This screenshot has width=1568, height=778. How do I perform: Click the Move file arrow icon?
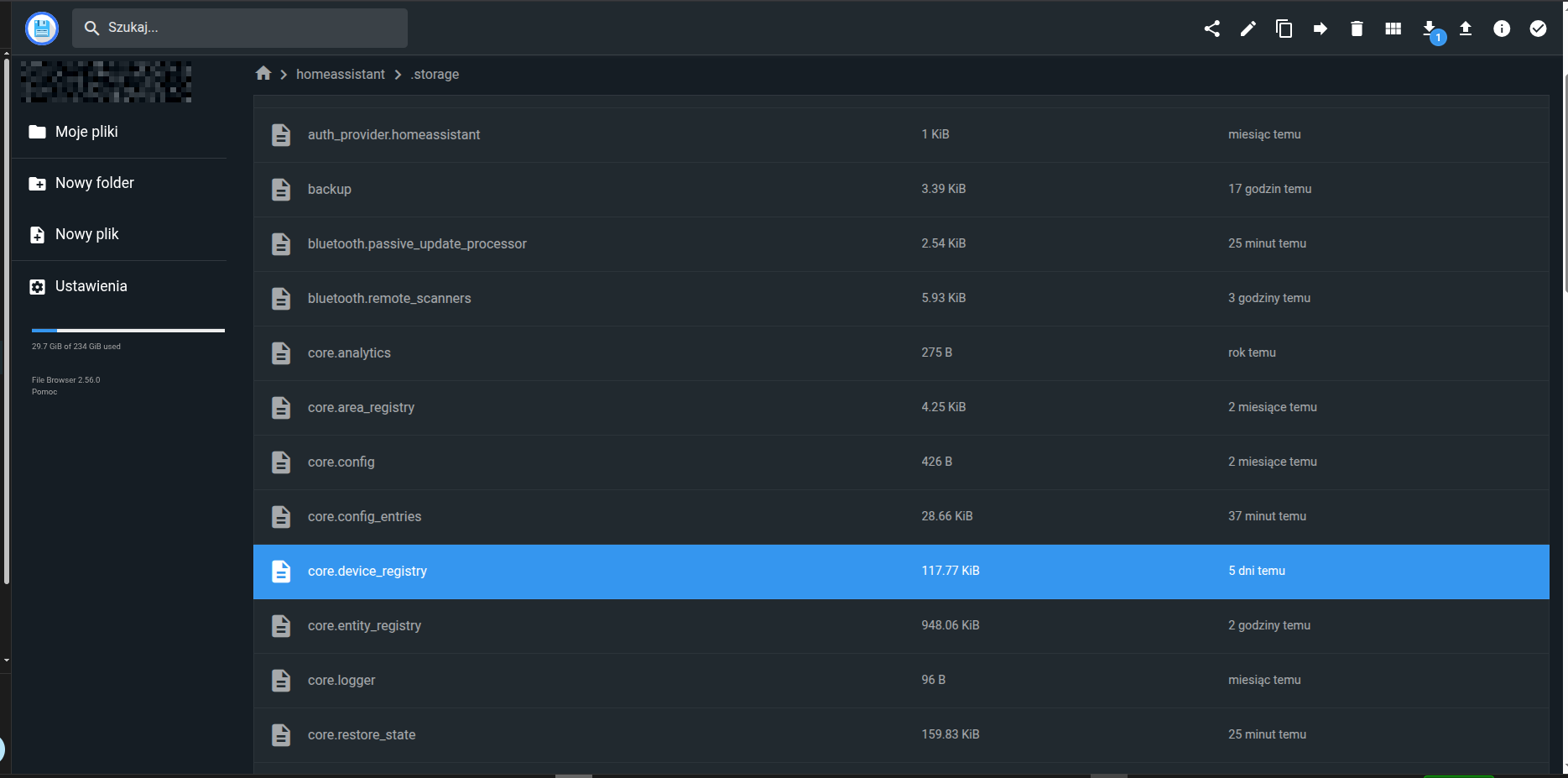1320,29
